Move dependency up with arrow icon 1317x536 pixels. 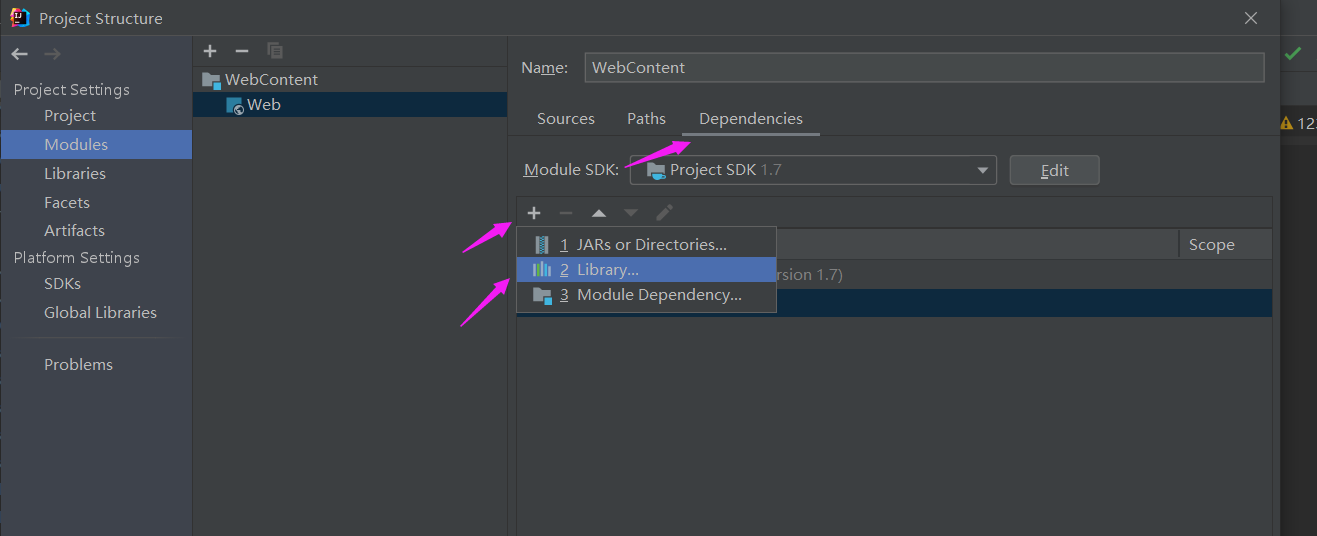point(598,213)
